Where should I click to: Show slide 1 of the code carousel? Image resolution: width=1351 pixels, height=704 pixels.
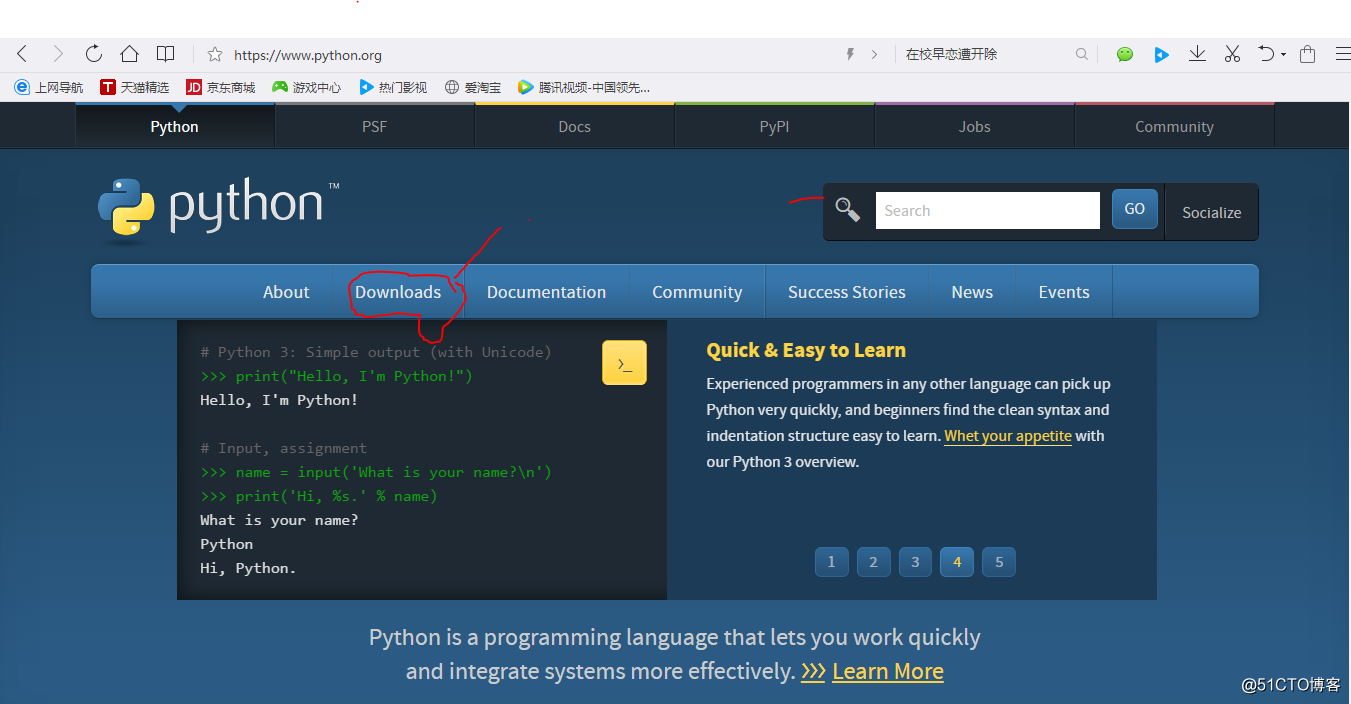(x=831, y=562)
